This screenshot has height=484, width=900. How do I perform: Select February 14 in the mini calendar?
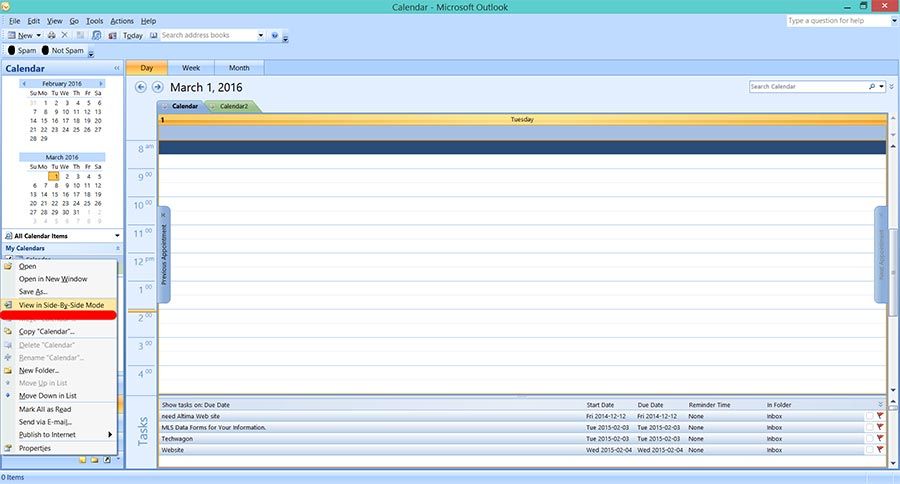[33, 121]
